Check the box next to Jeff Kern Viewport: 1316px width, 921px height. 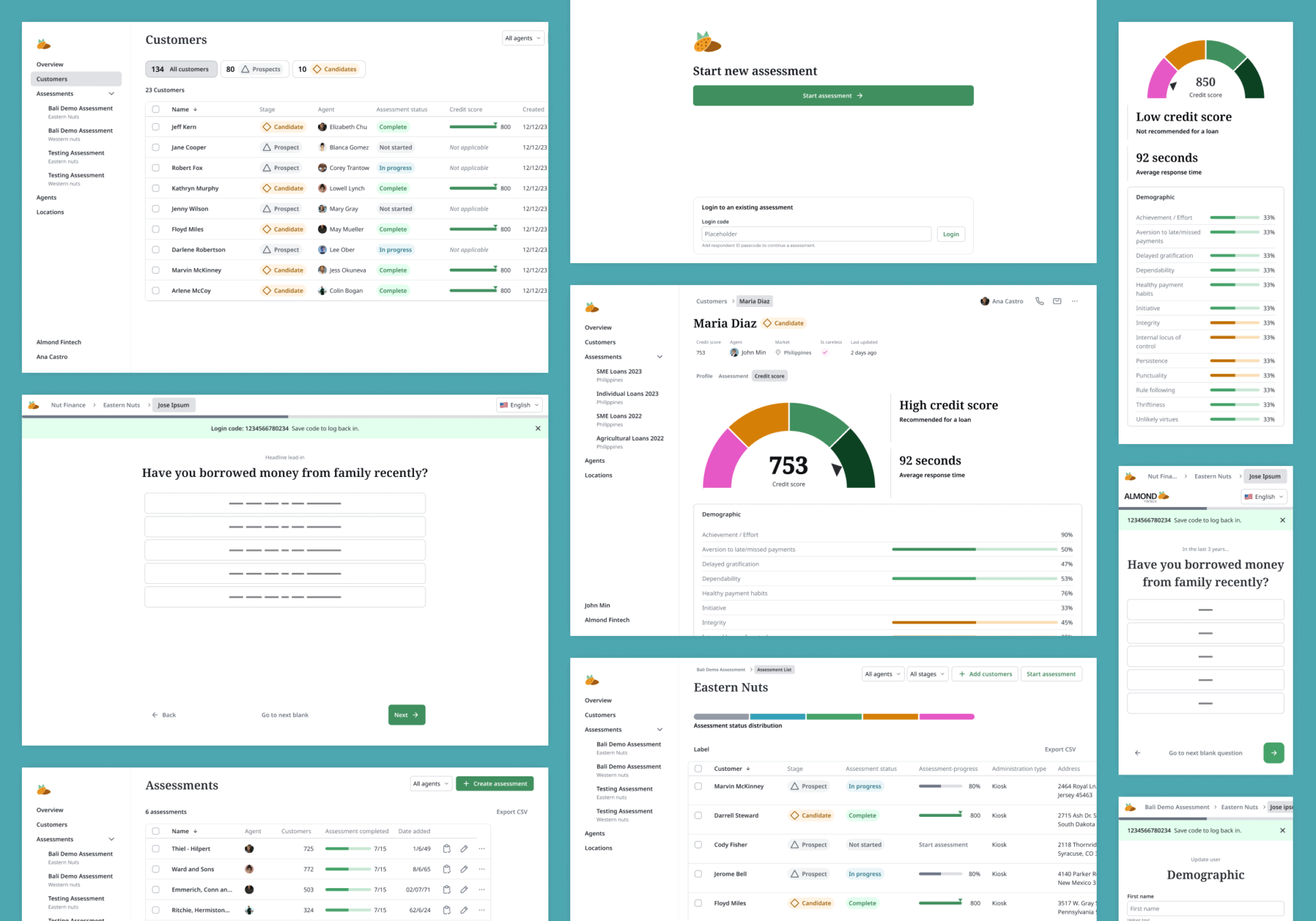pyautogui.click(x=156, y=127)
